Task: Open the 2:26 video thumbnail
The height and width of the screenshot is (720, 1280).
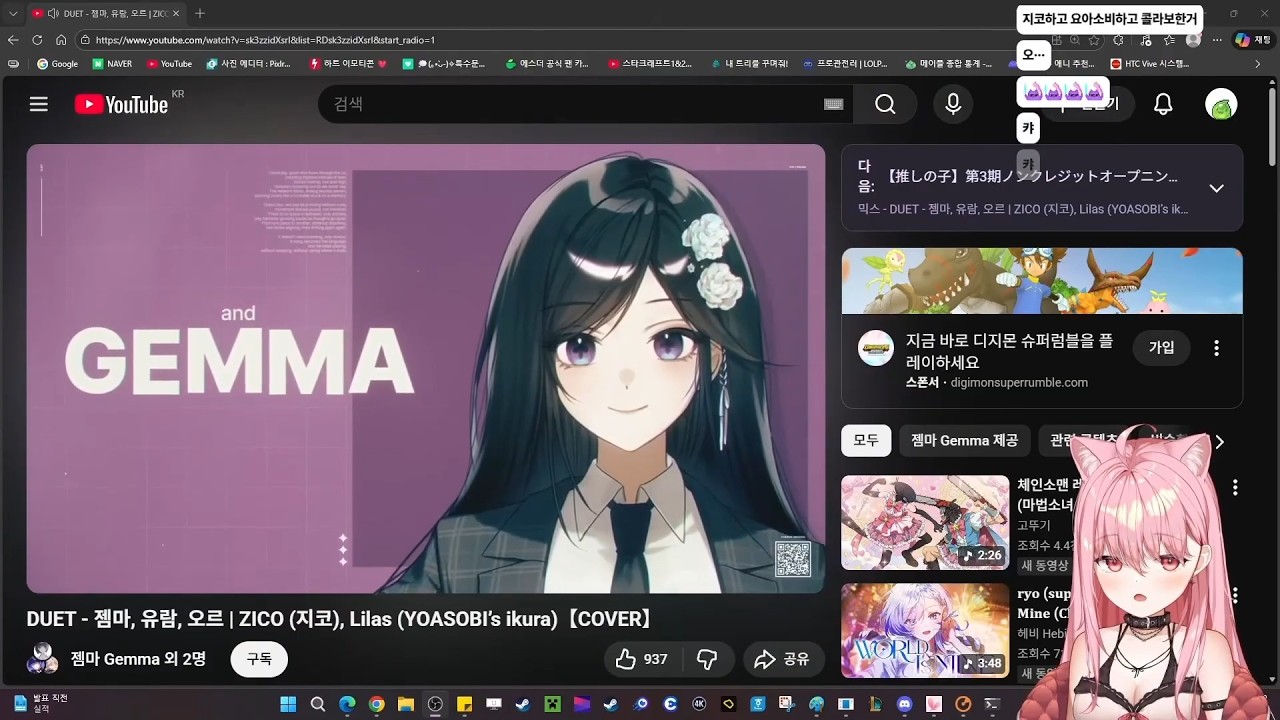Action: click(x=925, y=522)
